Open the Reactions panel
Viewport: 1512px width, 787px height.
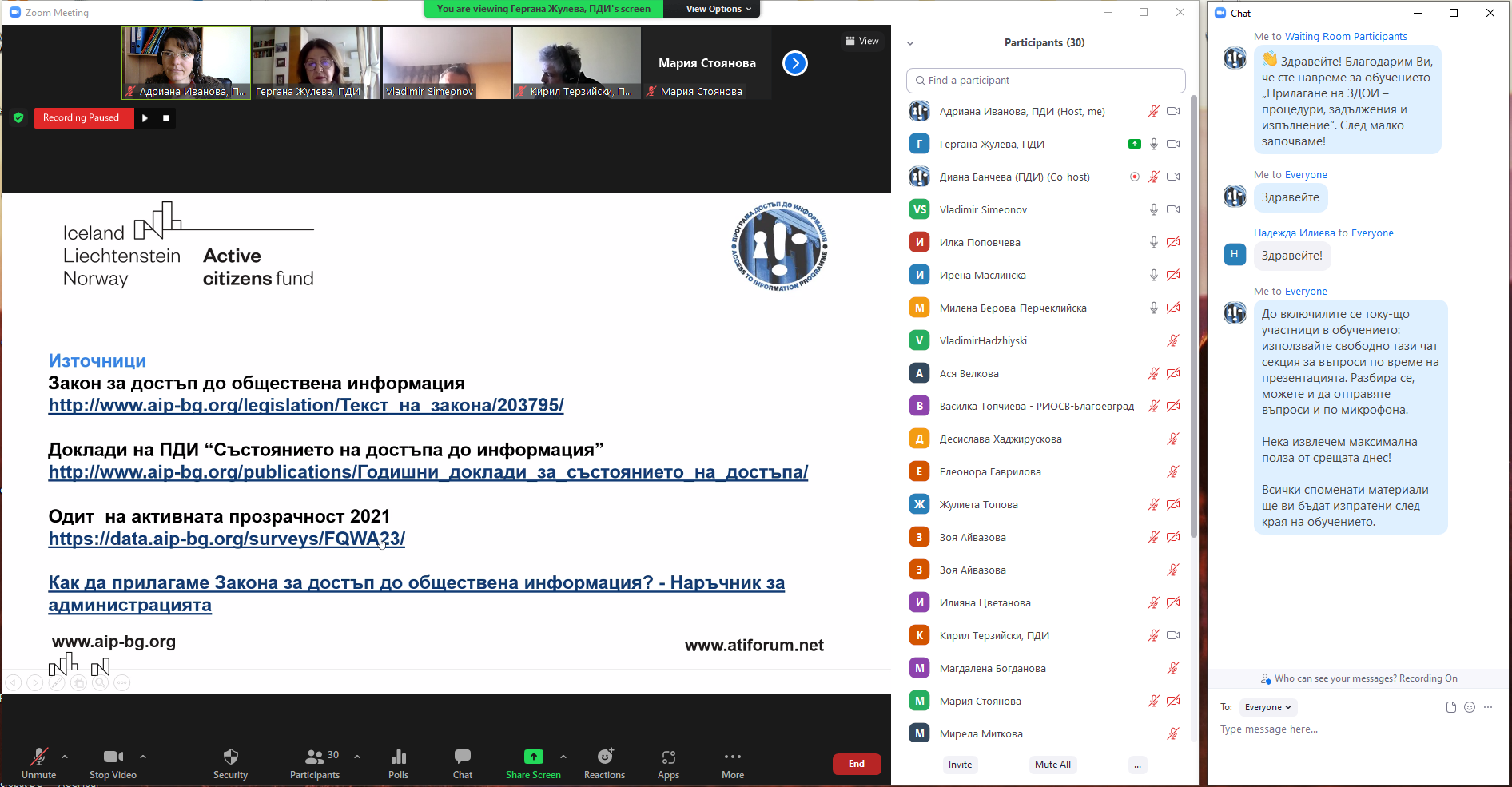(604, 761)
